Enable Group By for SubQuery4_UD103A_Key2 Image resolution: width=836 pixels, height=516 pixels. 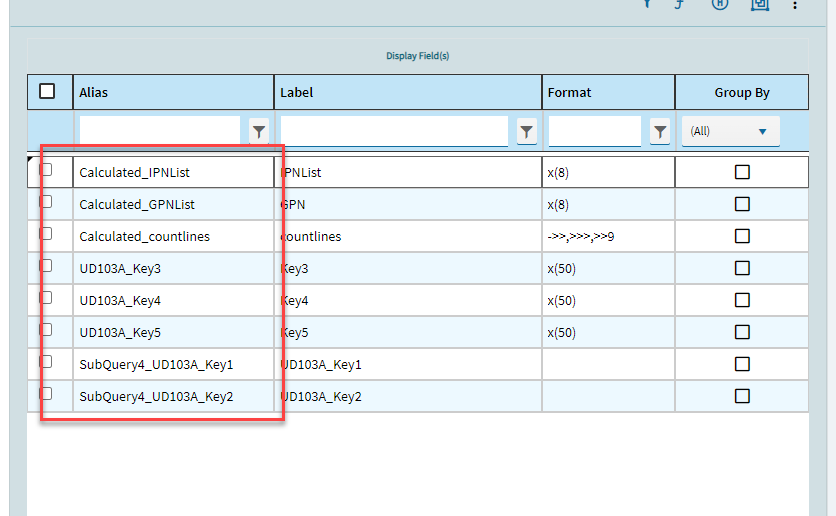pos(742,396)
